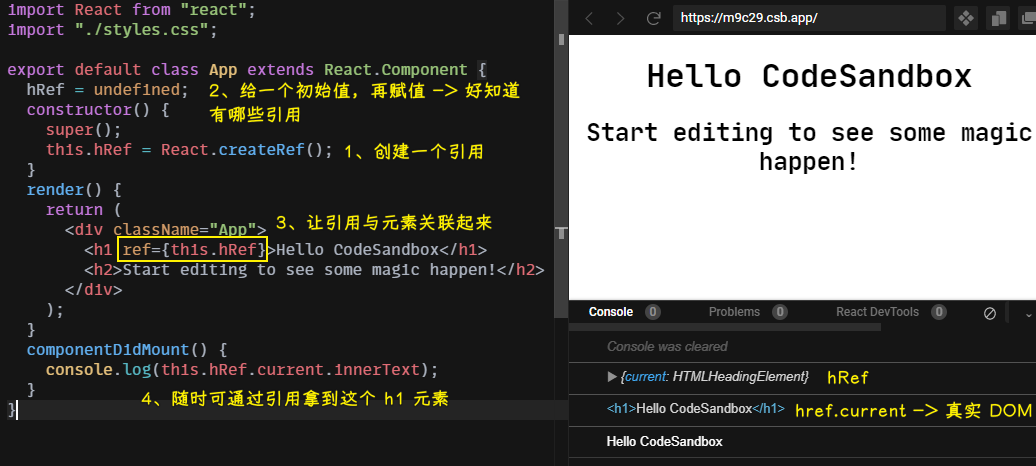
Task: Click the CodeSandbox diamond grid icon
Action: tap(966, 18)
